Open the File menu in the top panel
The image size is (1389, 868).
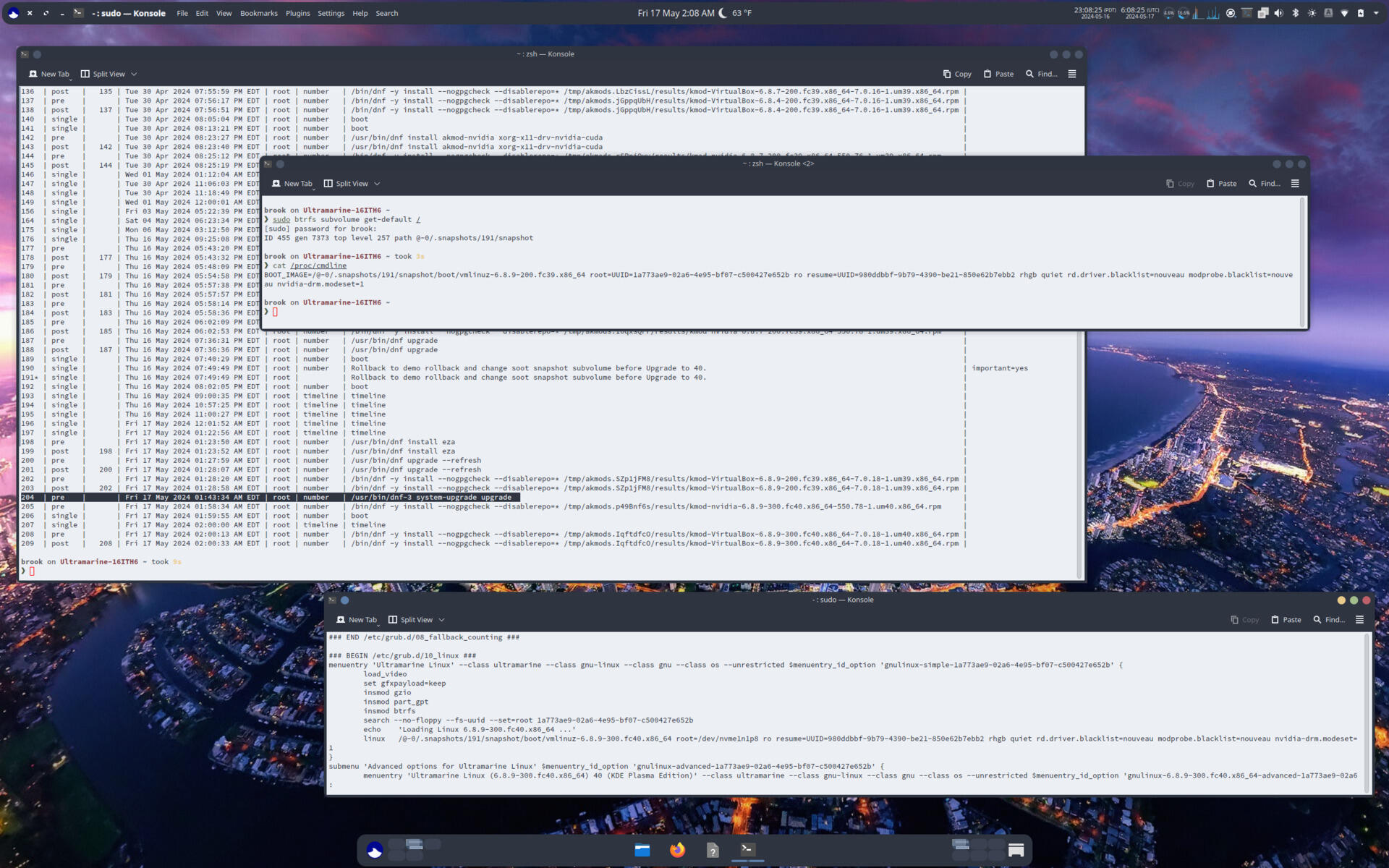pyautogui.click(x=182, y=13)
